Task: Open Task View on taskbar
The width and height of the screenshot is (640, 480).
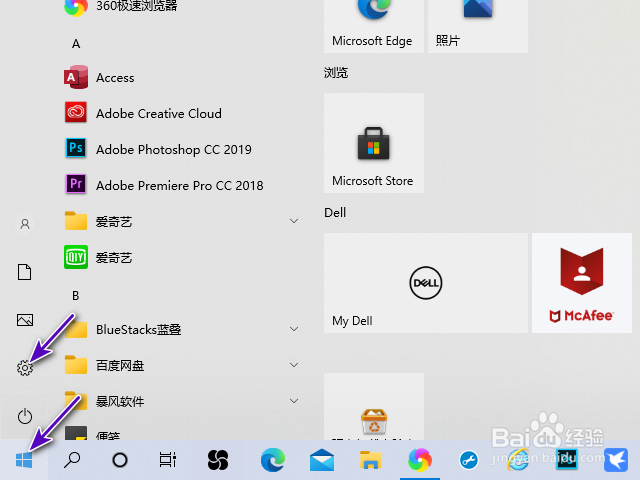Action: [167, 460]
